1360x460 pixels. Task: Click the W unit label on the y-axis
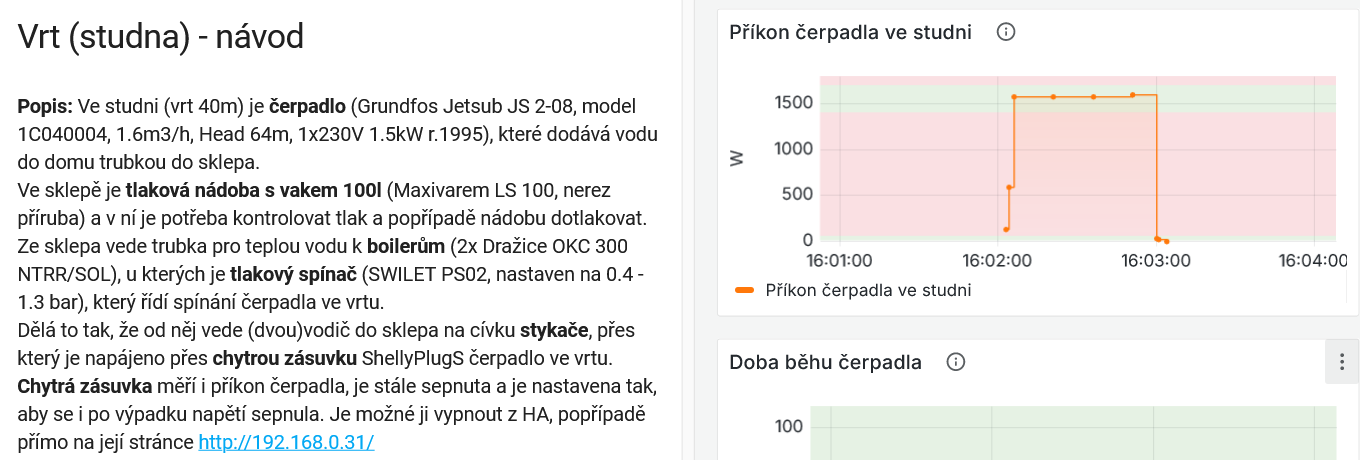[x=737, y=158]
